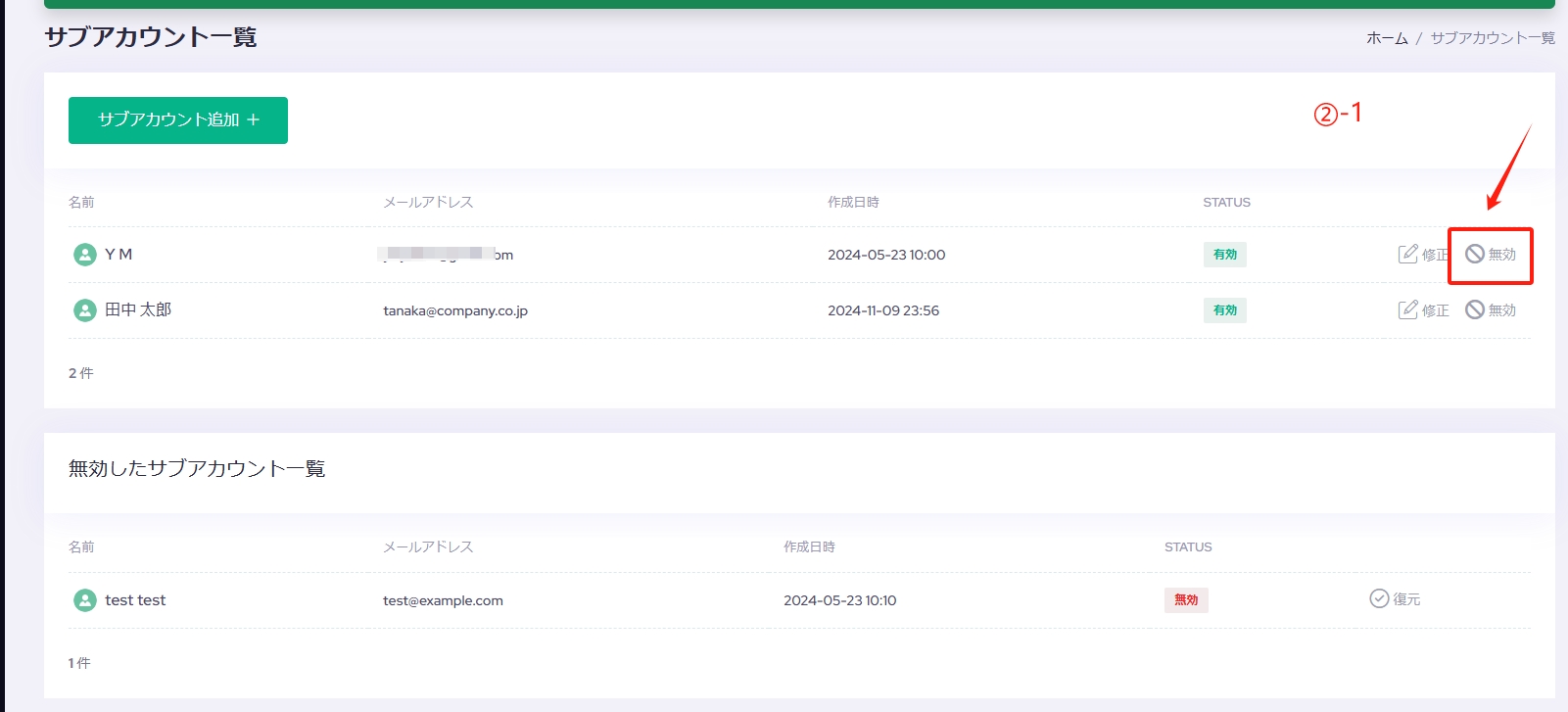Click the 有効 status badge for 田中 太郎
1568x712 pixels.
point(1225,310)
